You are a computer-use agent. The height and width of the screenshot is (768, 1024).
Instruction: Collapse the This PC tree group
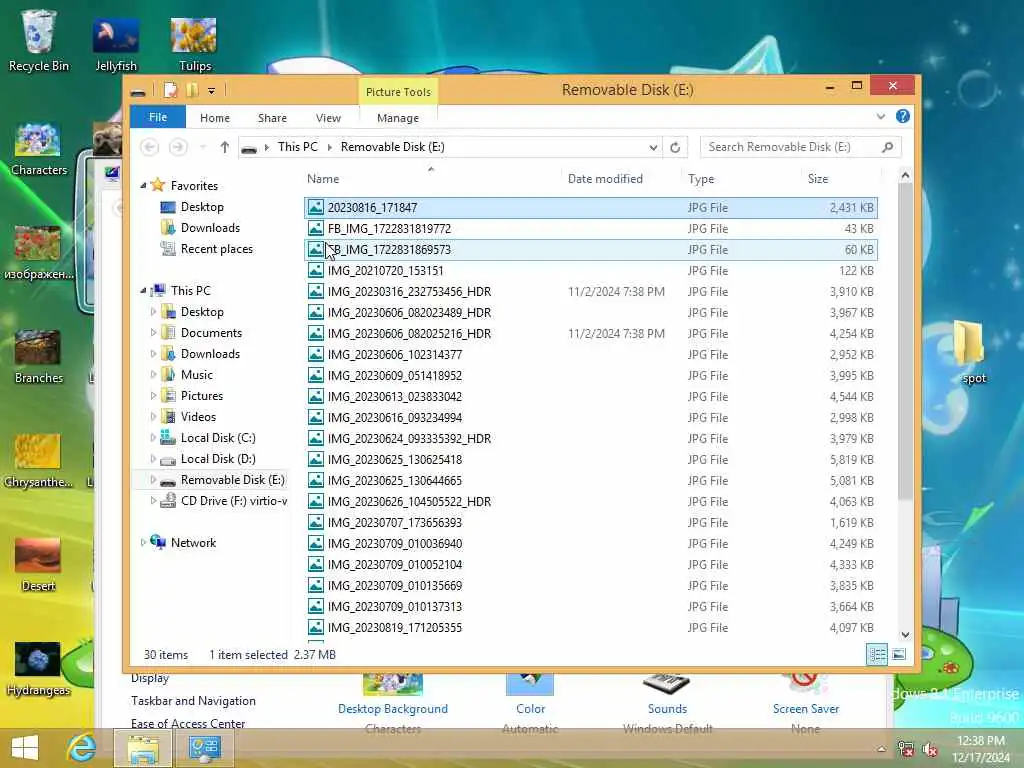(143, 291)
